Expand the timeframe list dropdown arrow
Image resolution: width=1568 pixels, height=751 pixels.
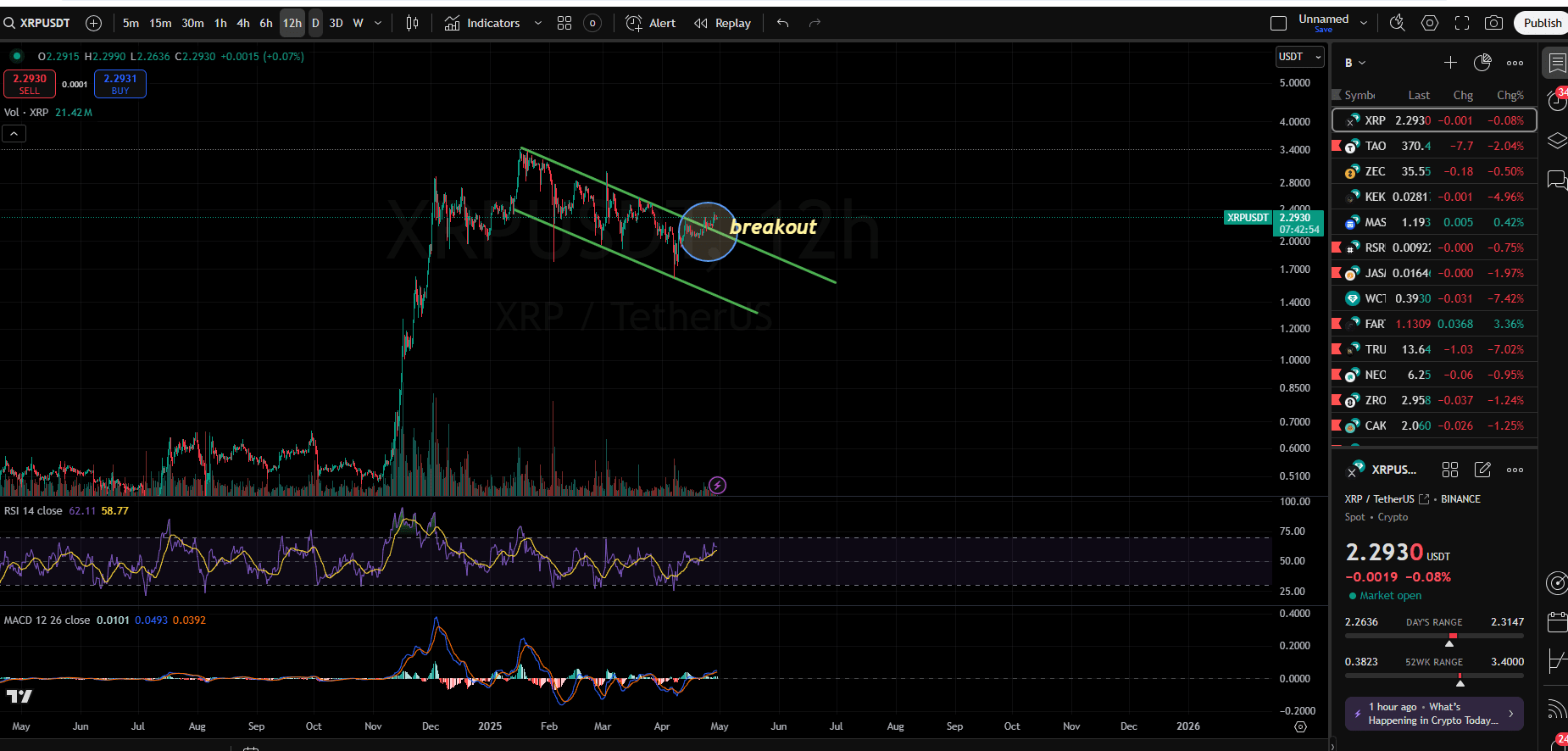point(378,23)
